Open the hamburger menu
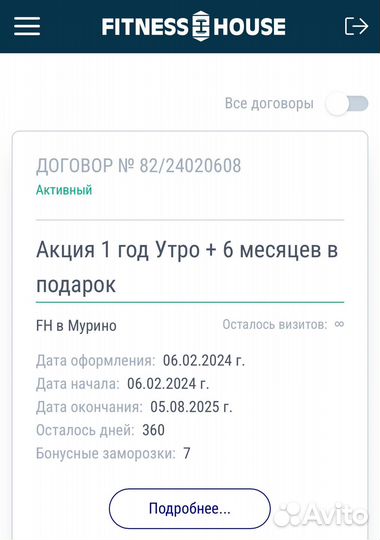 click(x=27, y=26)
